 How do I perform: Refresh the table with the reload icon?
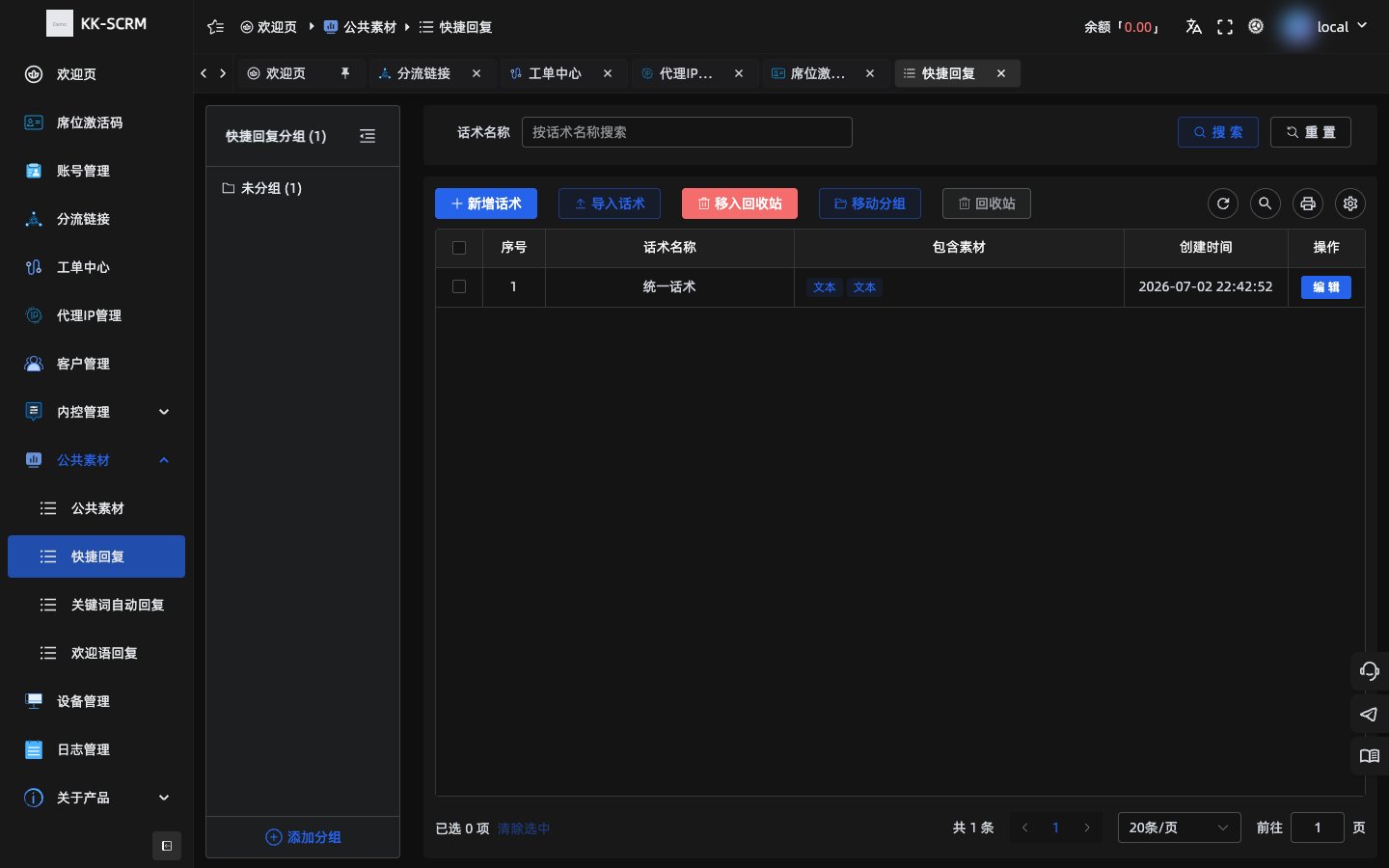click(1223, 203)
